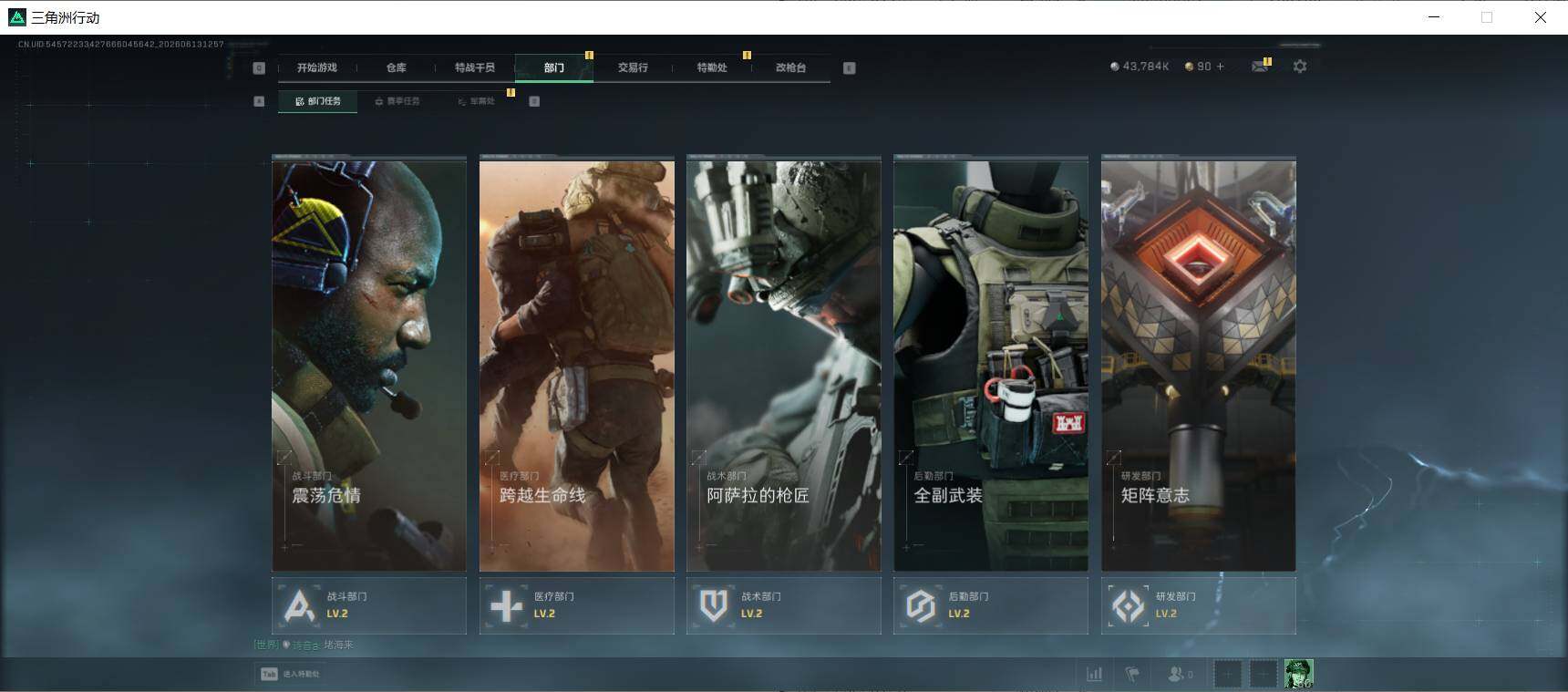Viewport: 1568px width, 692px height.
Task: Click the Q previous-tab key icon
Action: pos(259,67)
